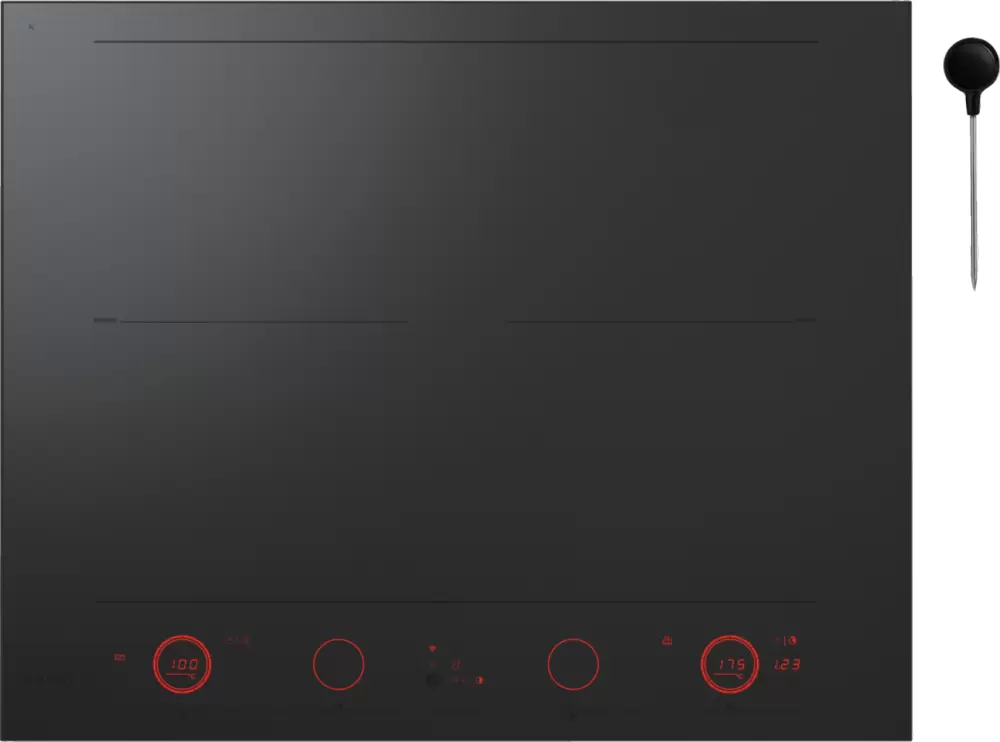Click the metal shaft of the probe
Viewport: 1000px width, 742px height.
973,201
